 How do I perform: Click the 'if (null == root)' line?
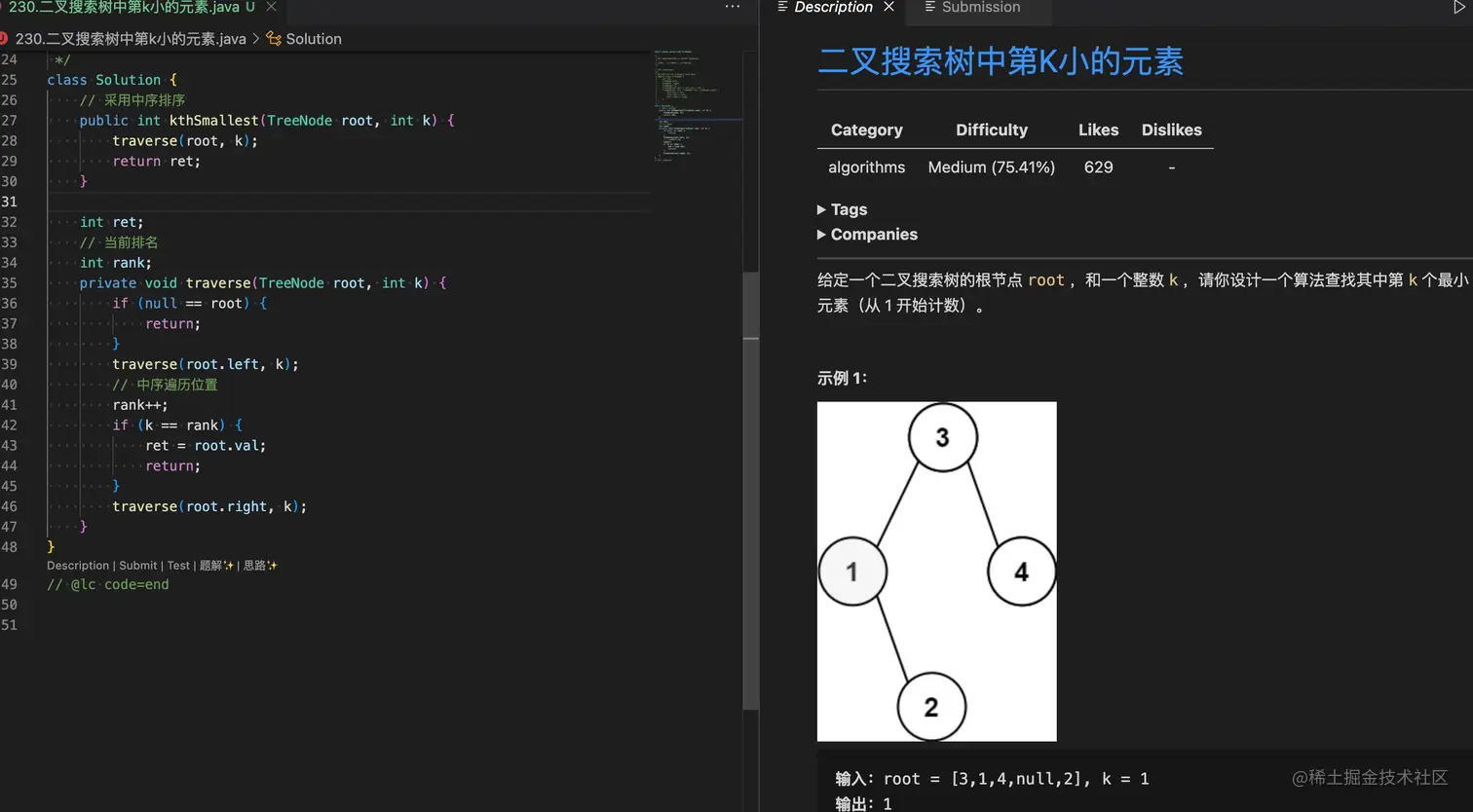189,304
